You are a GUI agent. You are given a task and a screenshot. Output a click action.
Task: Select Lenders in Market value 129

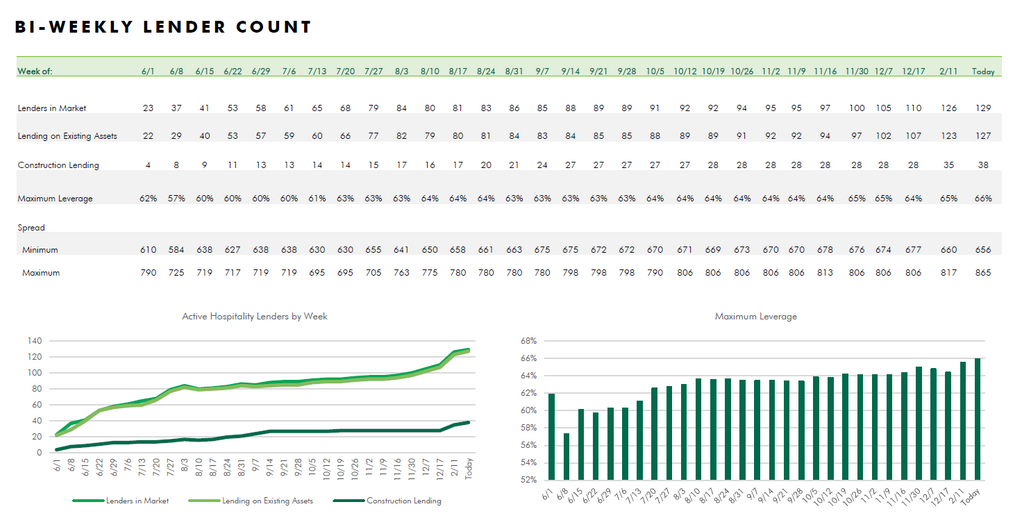tap(983, 107)
